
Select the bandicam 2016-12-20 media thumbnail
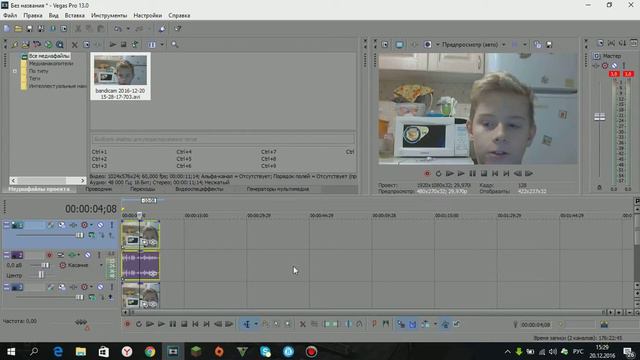pyautogui.click(x=120, y=76)
